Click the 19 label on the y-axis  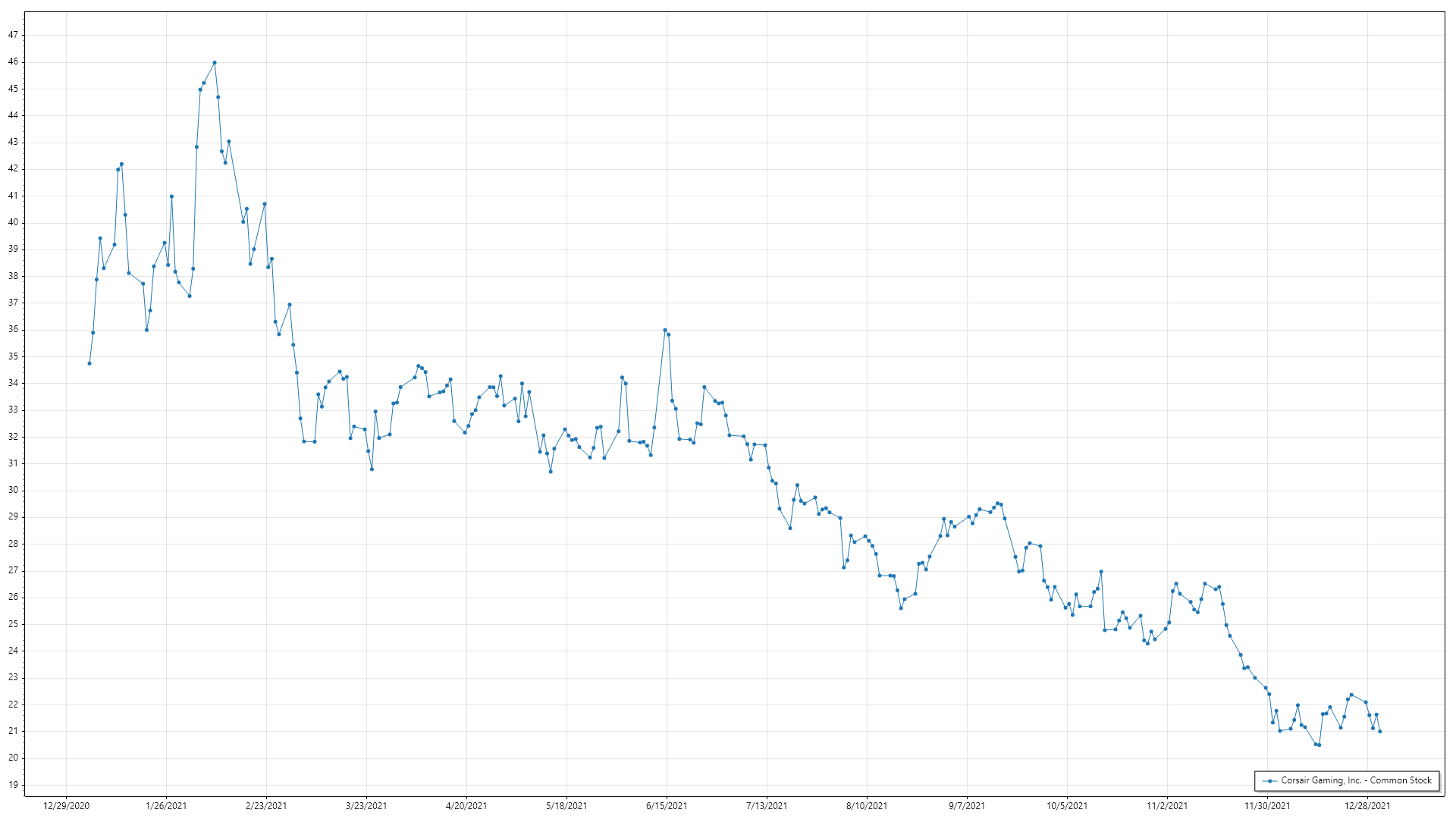[x=13, y=785]
